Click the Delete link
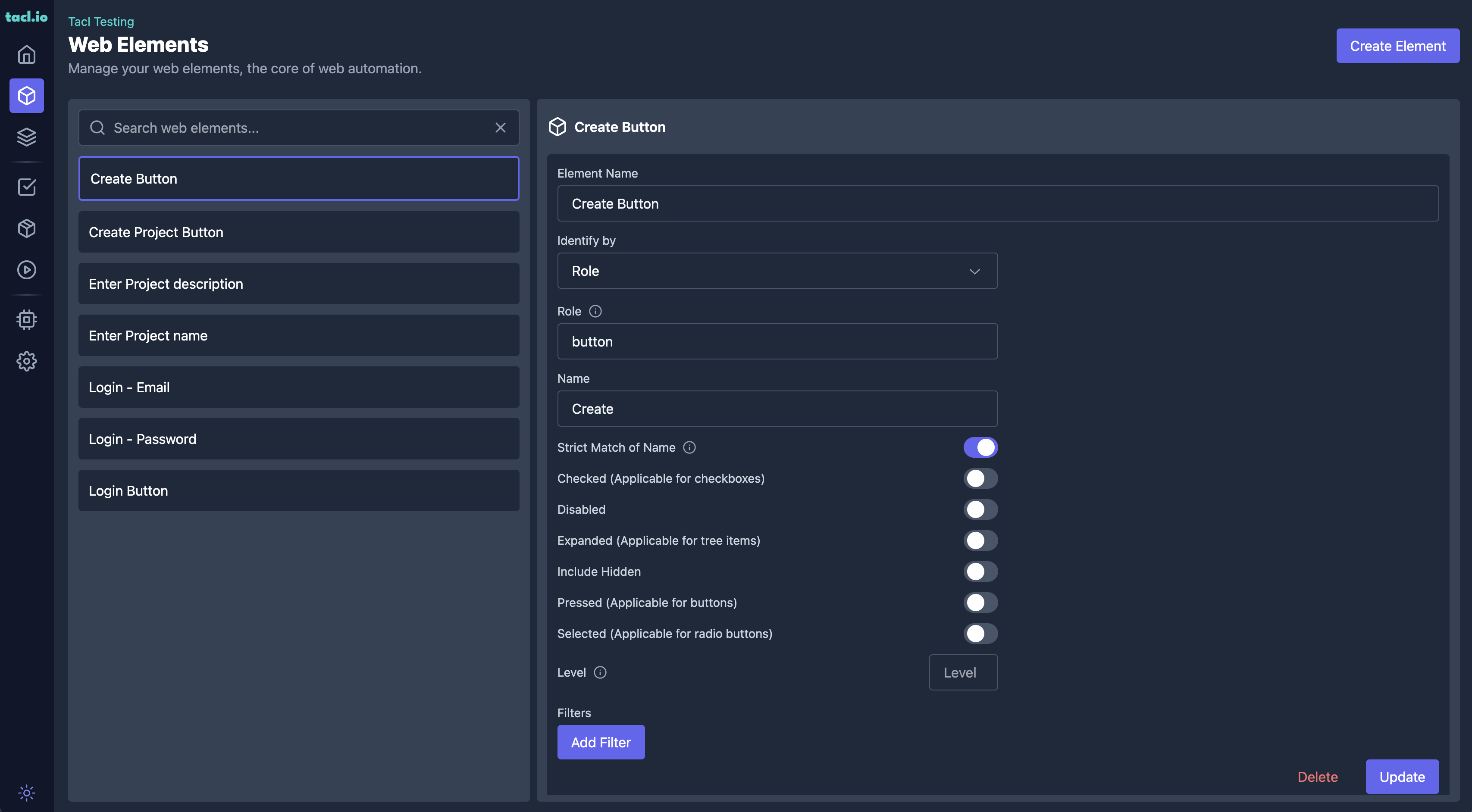 click(x=1318, y=777)
